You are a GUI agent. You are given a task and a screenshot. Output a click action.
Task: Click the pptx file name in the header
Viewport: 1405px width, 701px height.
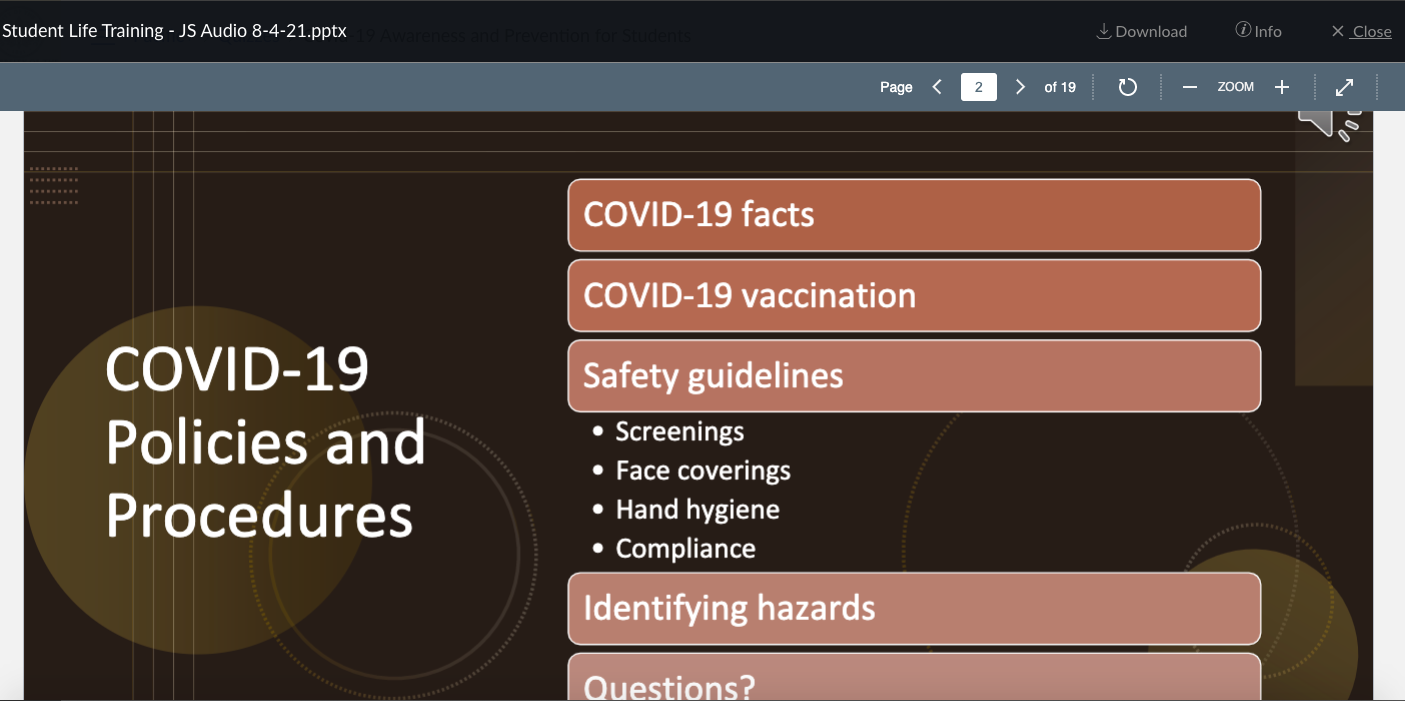pyautogui.click(x=174, y=31)
